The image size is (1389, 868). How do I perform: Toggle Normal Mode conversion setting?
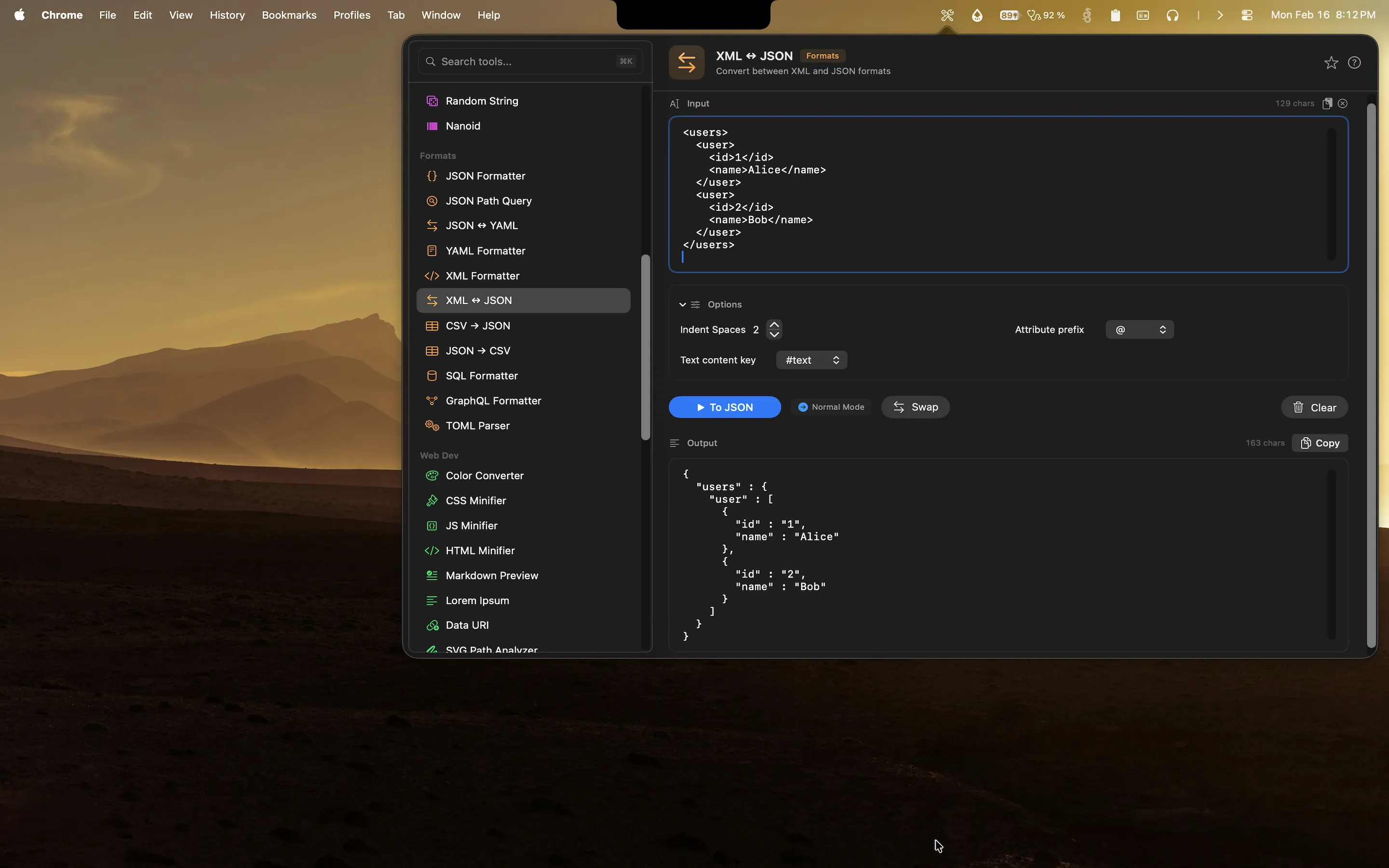[x=831, y=407]
